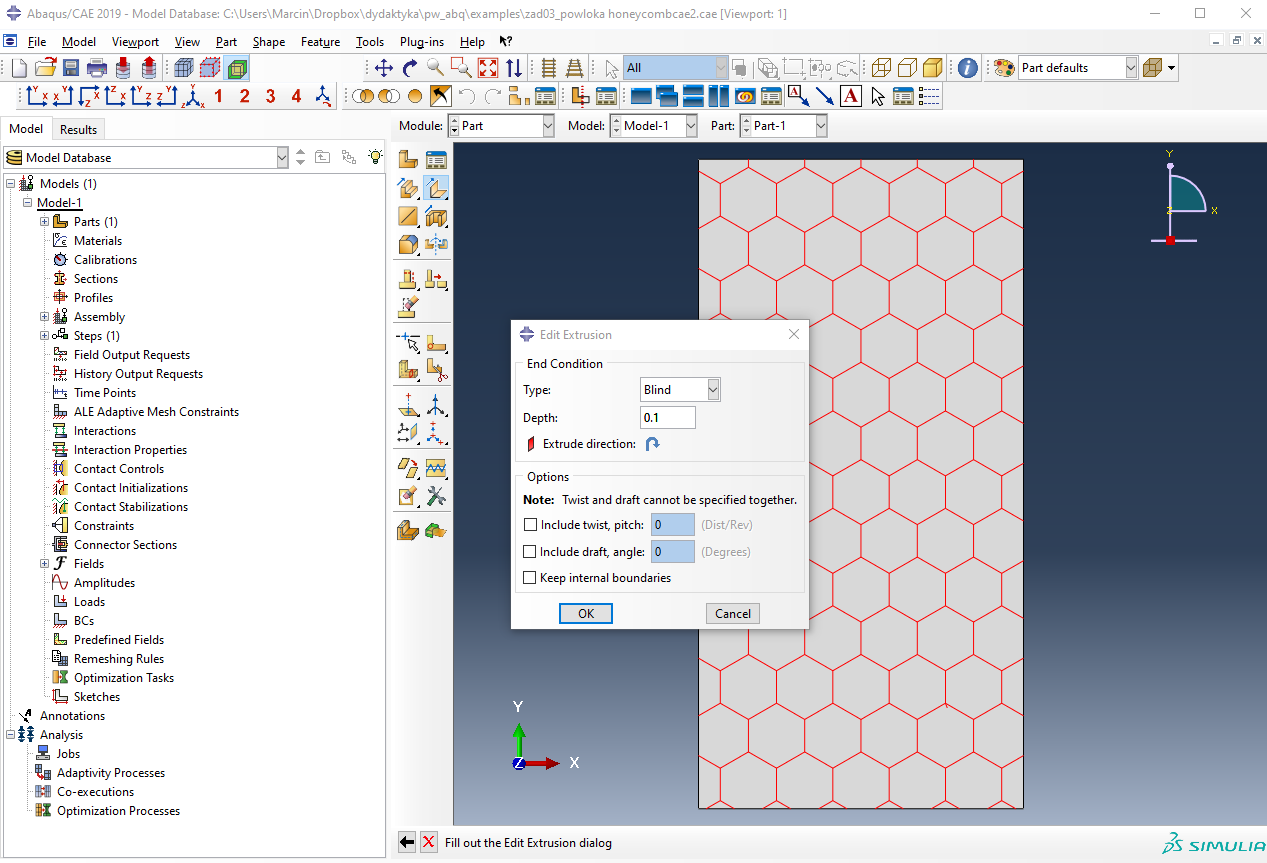This screenshot has height=863, width=1267.
Task: Open the Query information icon
Action: 967,68
